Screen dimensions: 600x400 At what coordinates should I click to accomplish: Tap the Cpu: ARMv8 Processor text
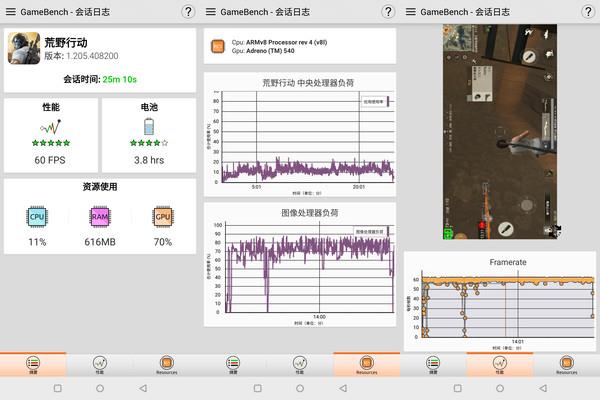(x=279, y=42)
